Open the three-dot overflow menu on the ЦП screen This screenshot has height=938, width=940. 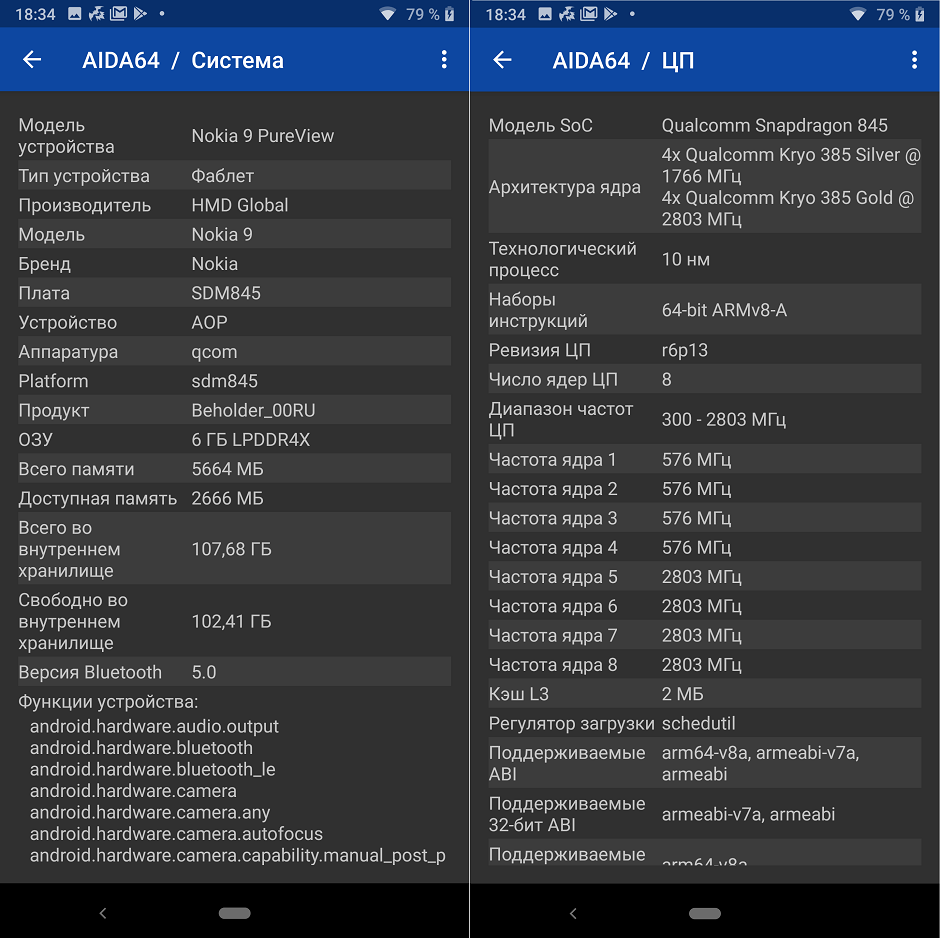[x=914, y=59]
